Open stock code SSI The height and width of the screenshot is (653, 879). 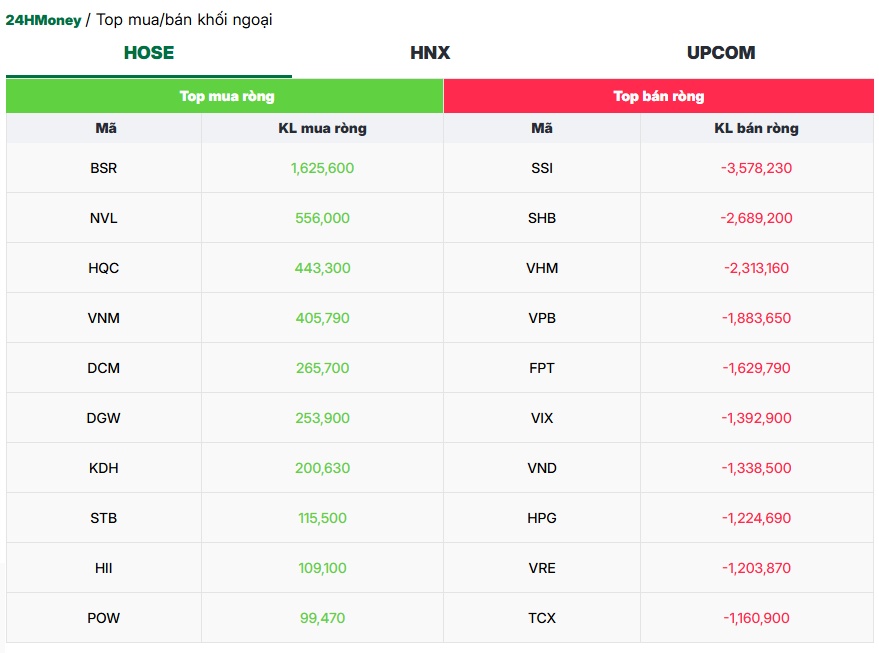pyautogui.click(x=542, y=168)
